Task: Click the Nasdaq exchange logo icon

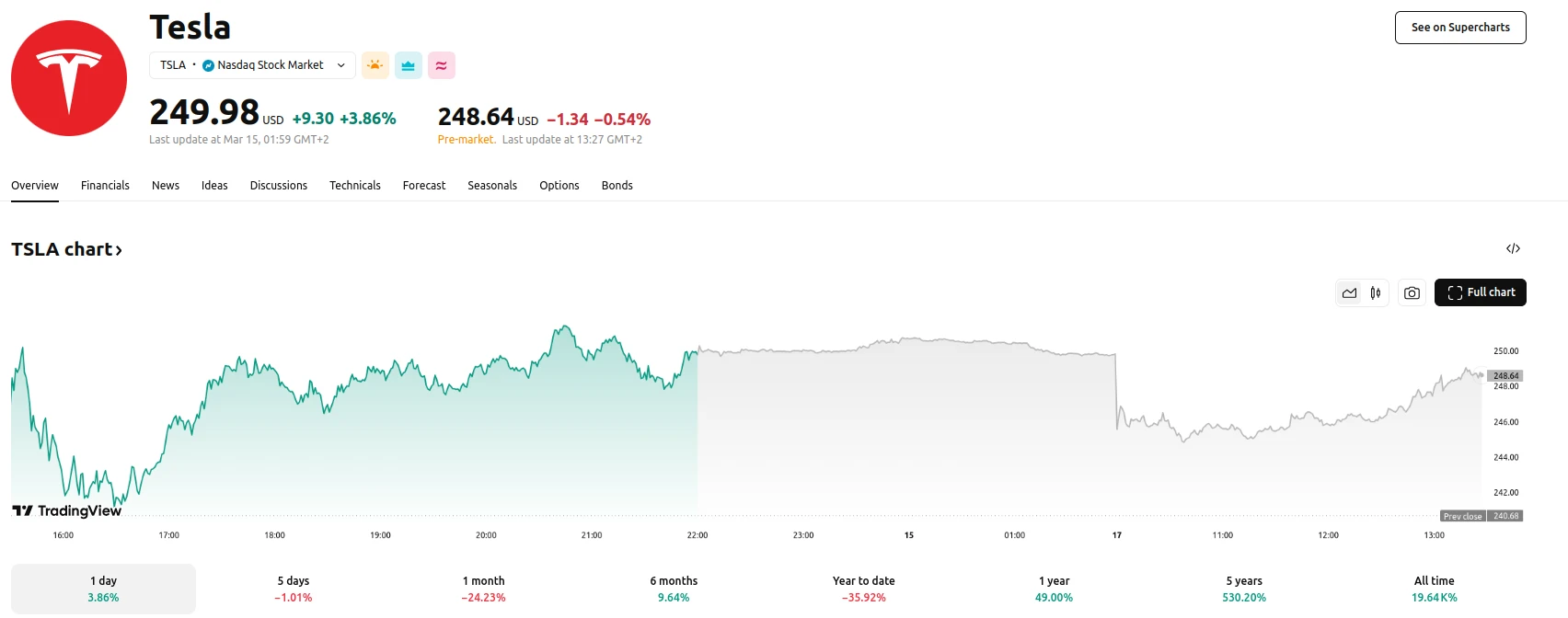Action: pyautogui.click(x=208, y=65)
